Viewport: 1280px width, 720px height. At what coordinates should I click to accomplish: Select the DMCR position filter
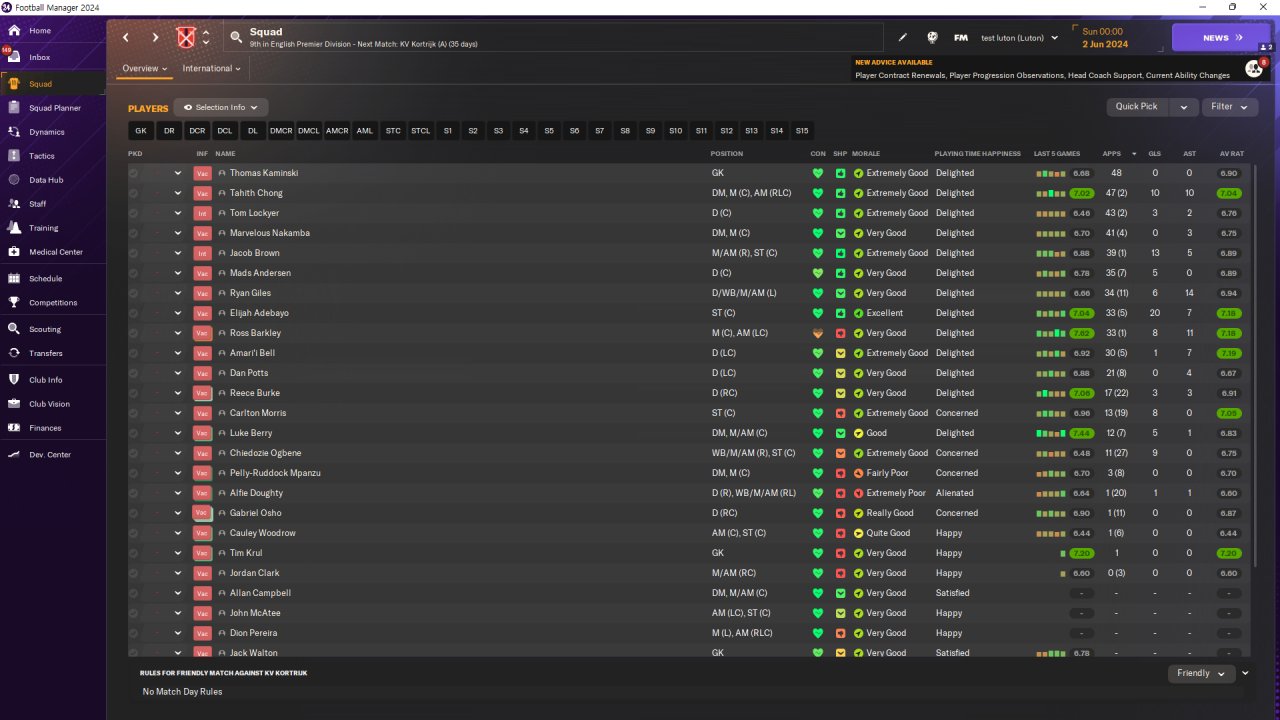click(281, 131)
